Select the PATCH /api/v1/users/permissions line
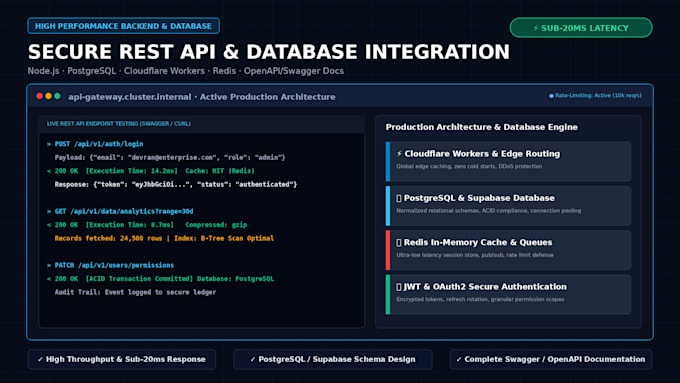Screen dimensions: 680x383 [110, 265]
